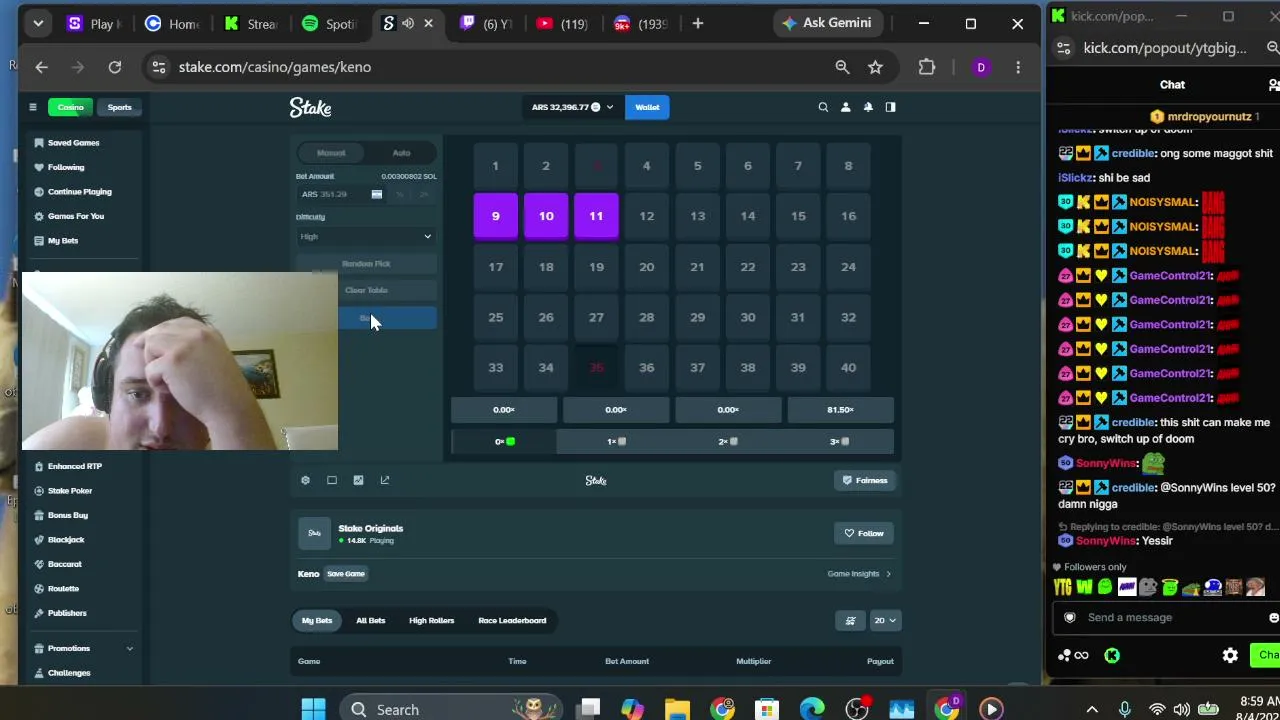1280x720 pixels.
Task: Deselect Keno number 11
Action: click(x=596, y=216)
